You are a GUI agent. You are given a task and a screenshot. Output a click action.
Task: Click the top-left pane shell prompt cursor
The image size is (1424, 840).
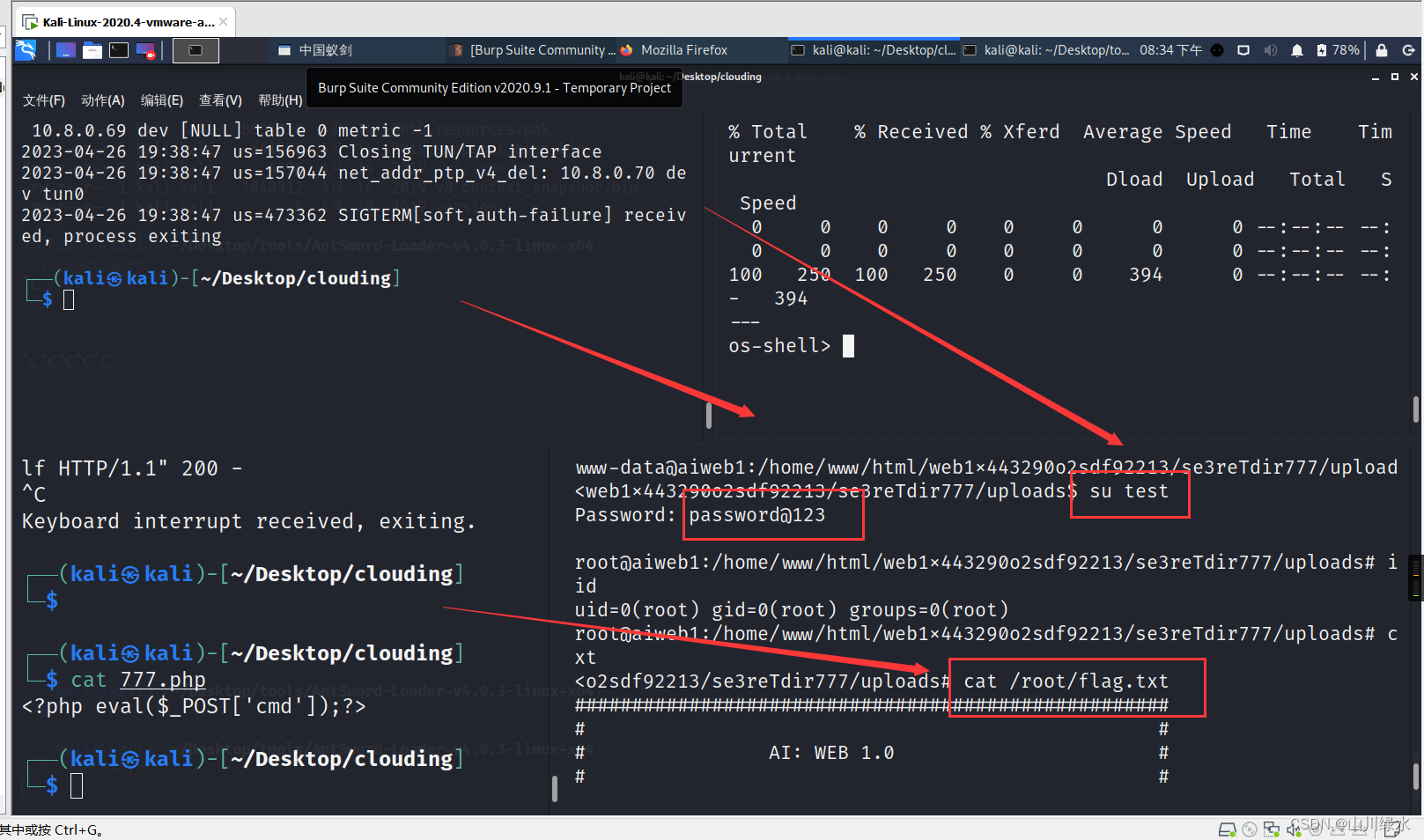point(69,299)
